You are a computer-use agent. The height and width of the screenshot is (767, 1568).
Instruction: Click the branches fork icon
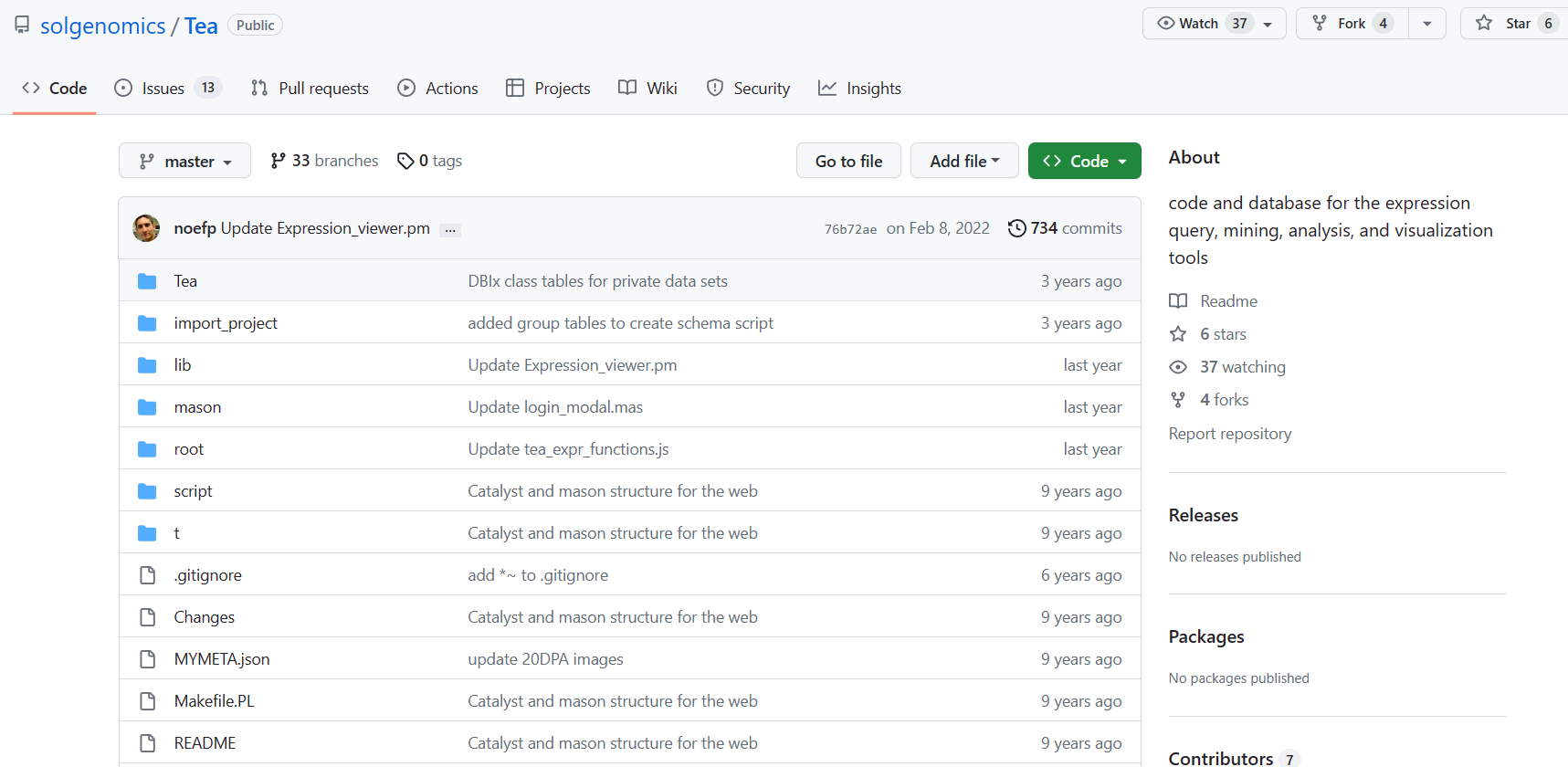278,161
